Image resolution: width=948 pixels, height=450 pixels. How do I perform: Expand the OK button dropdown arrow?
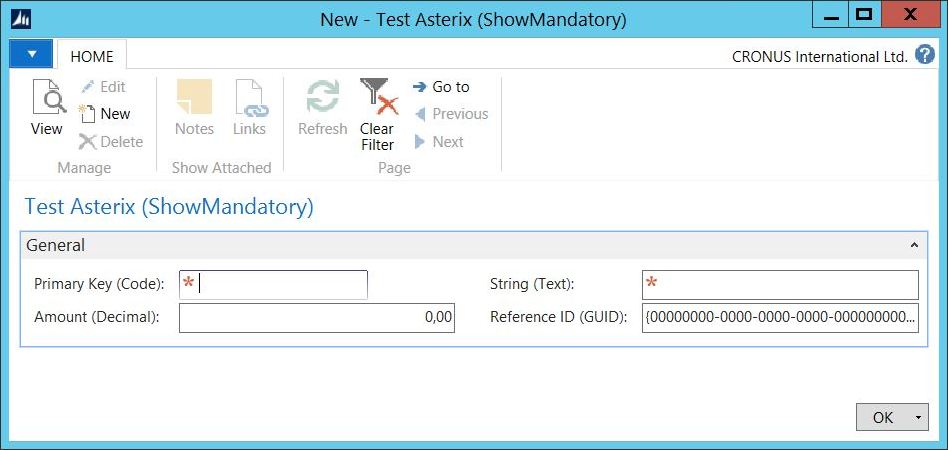pos(919,417)
